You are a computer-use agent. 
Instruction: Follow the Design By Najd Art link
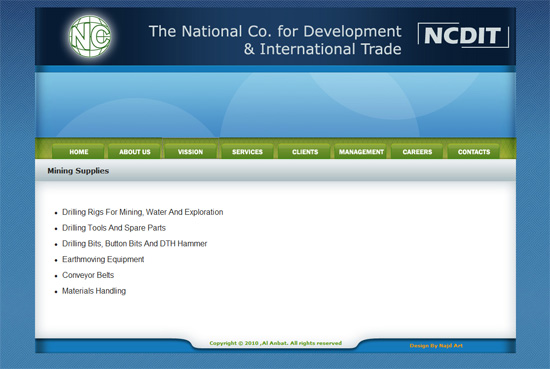point(436,346)
